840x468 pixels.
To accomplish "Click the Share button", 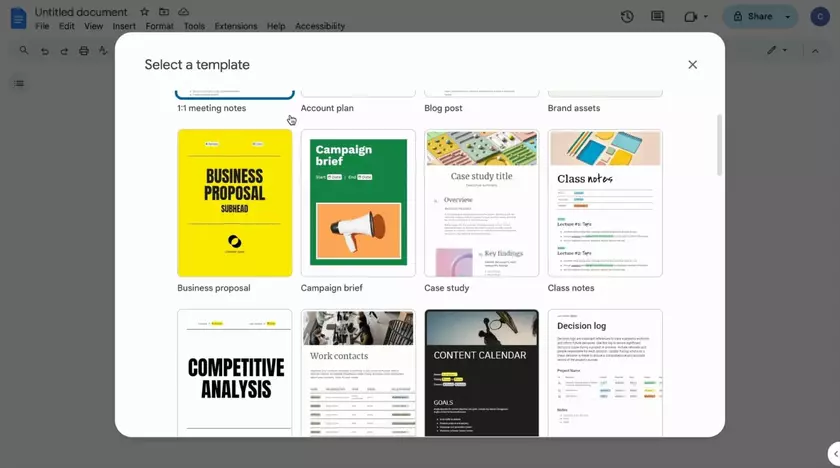I will coord(753,17).
